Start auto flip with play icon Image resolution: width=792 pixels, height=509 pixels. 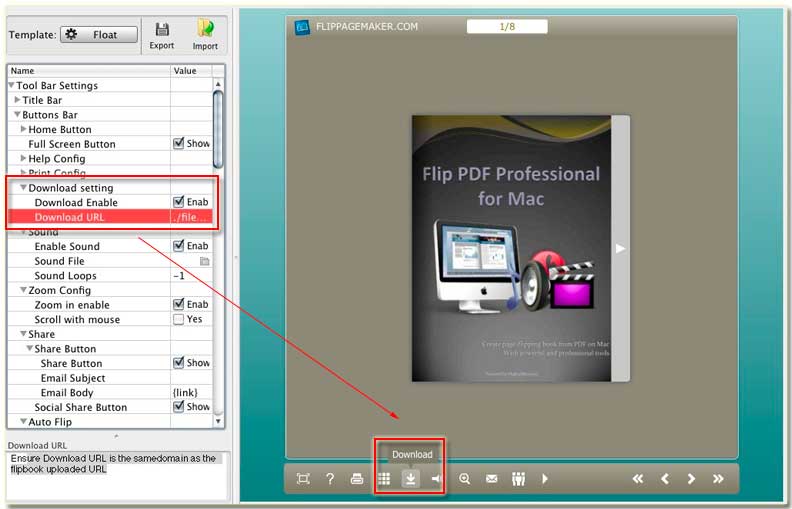(544, 479)
